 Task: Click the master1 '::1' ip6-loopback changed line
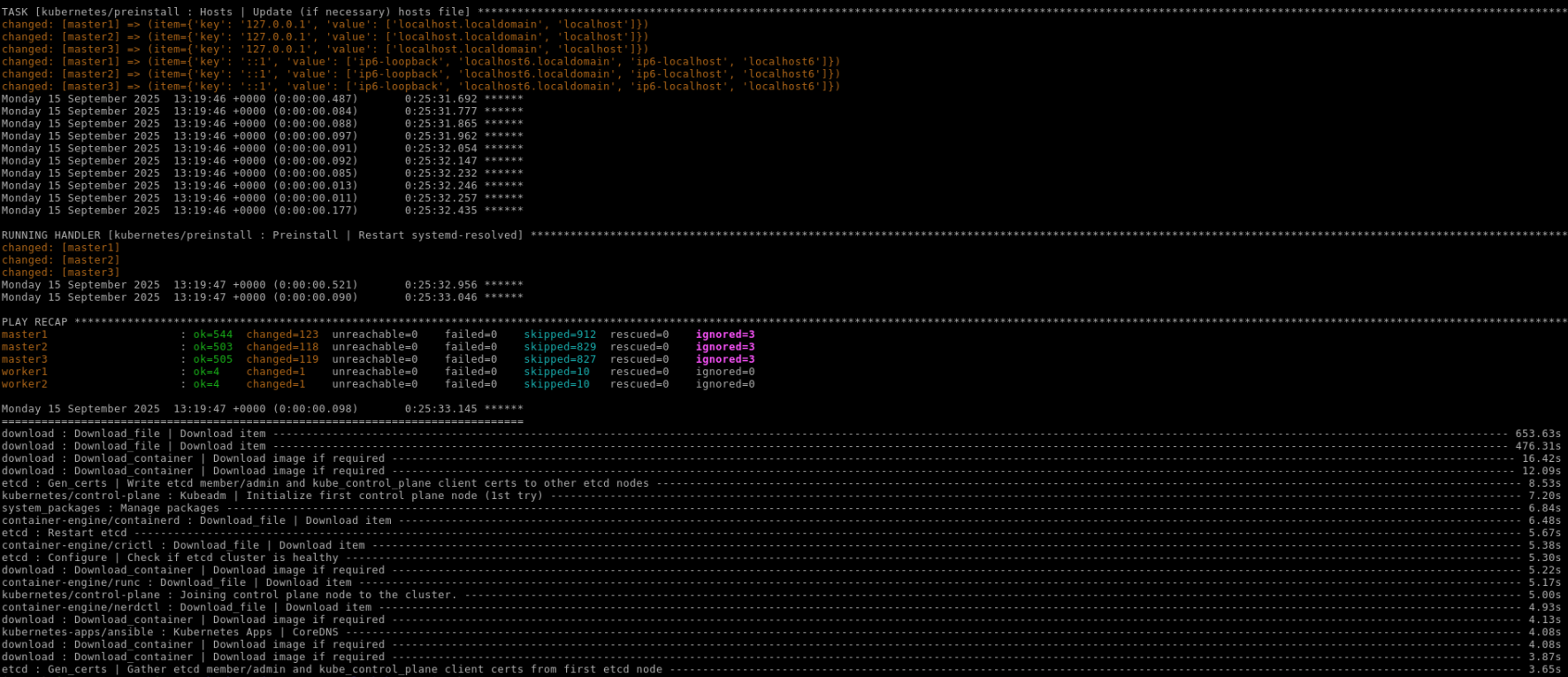(x=421, y=62)
